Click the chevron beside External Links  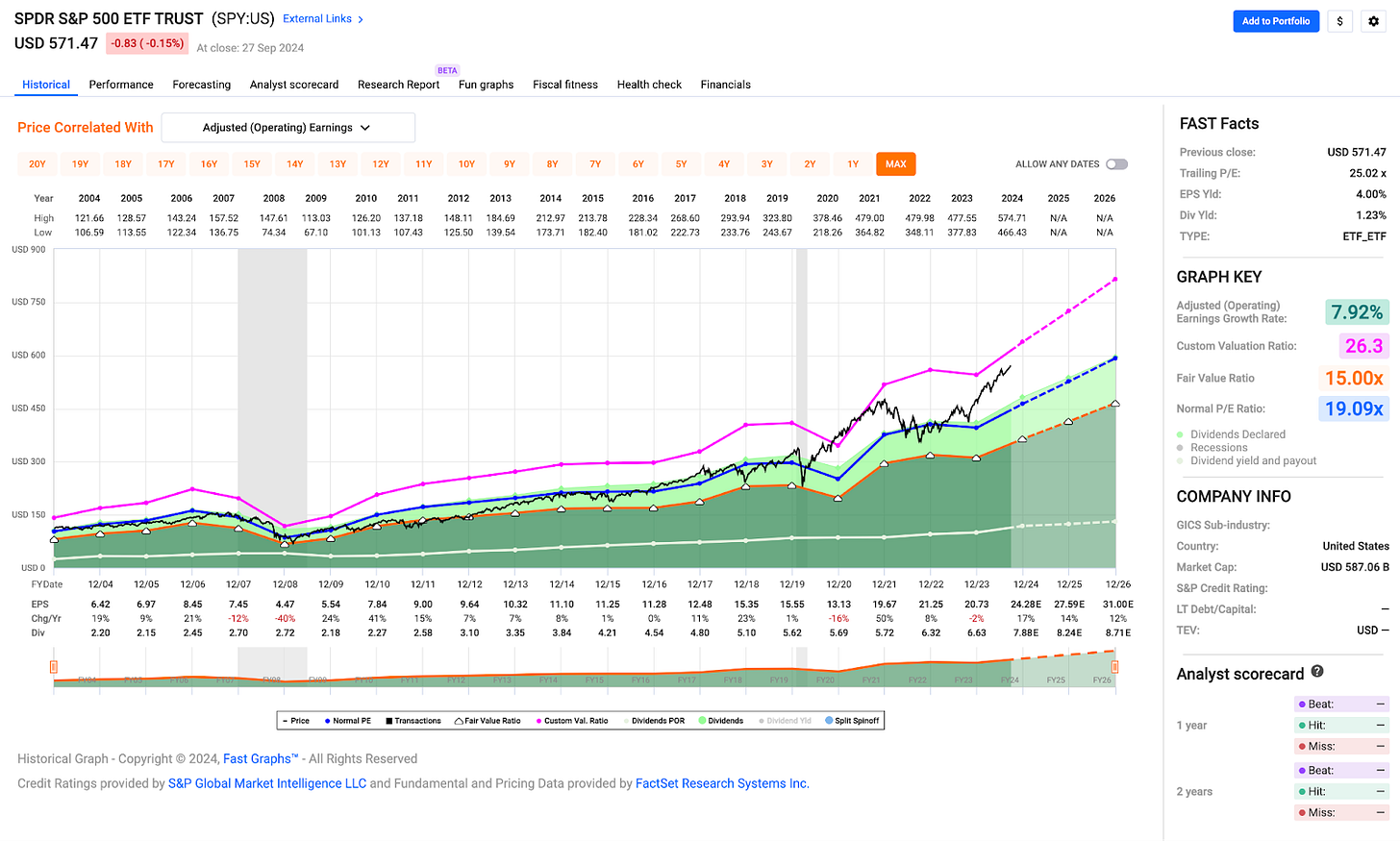tap(361, 19)
